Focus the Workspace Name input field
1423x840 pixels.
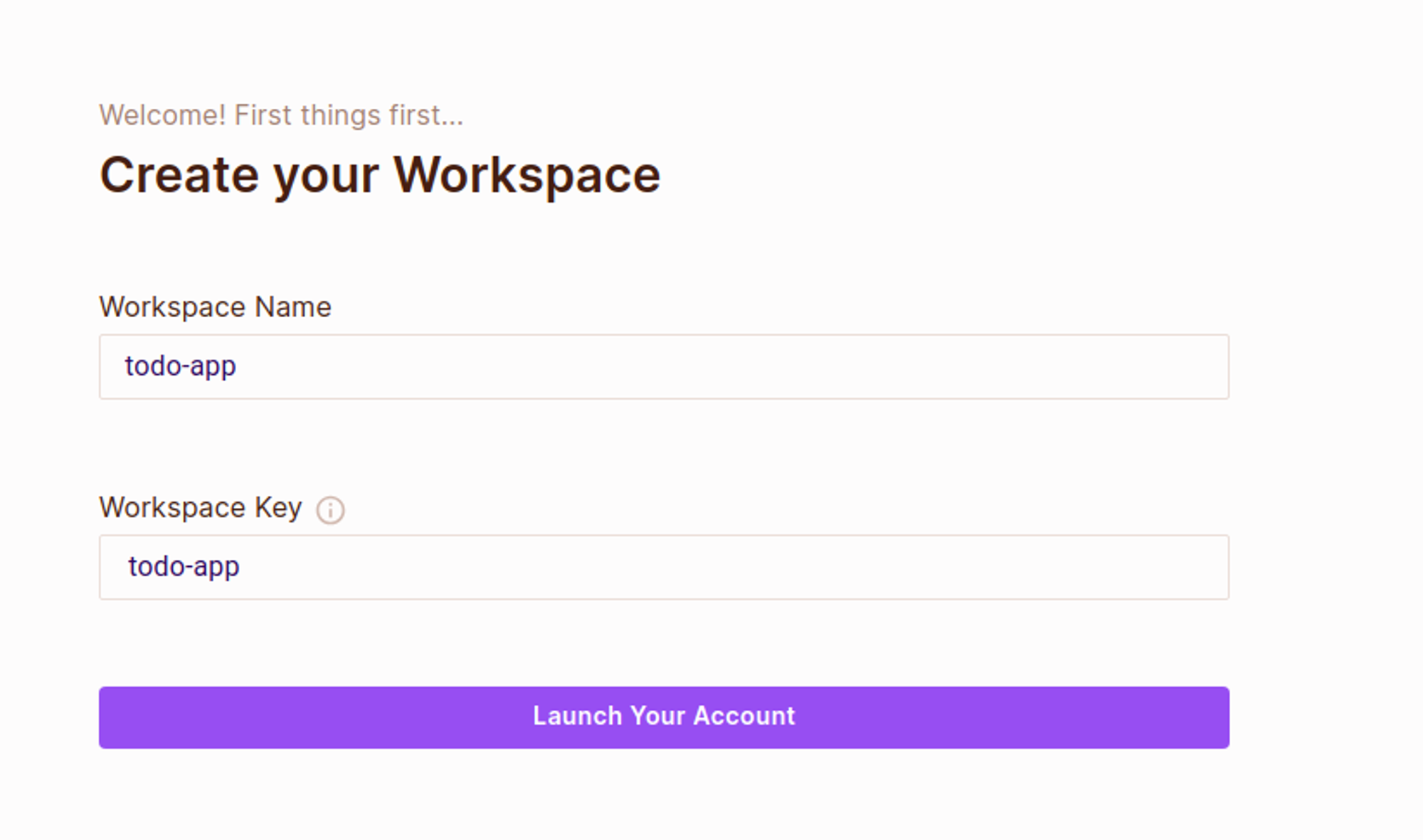click(x=663, y=366)
